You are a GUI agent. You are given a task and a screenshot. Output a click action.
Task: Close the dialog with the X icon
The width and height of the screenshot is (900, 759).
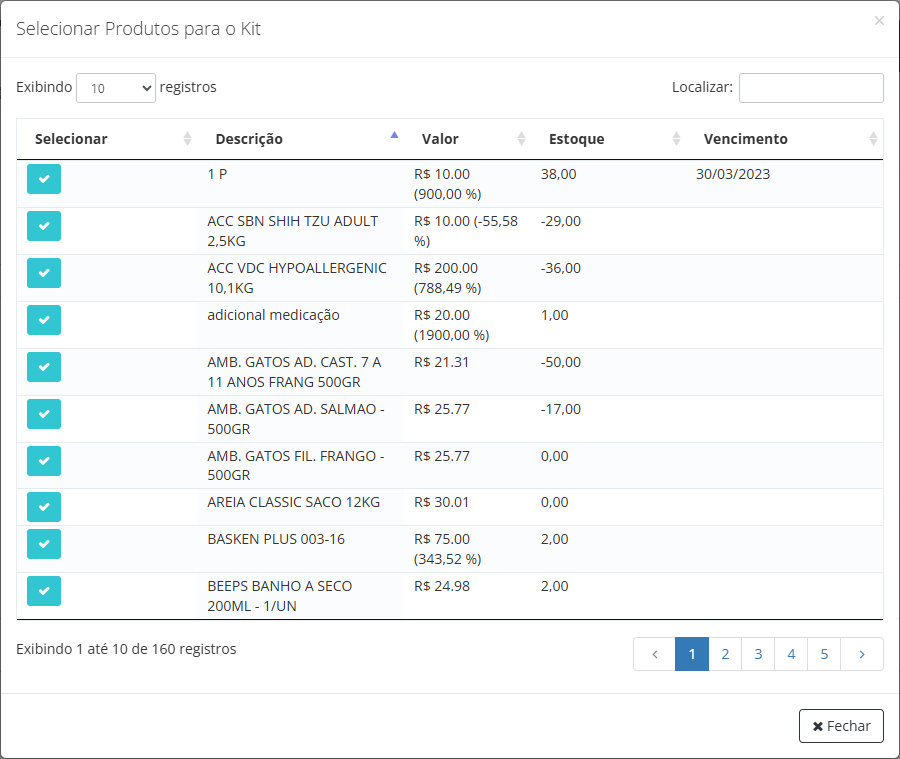879,21
